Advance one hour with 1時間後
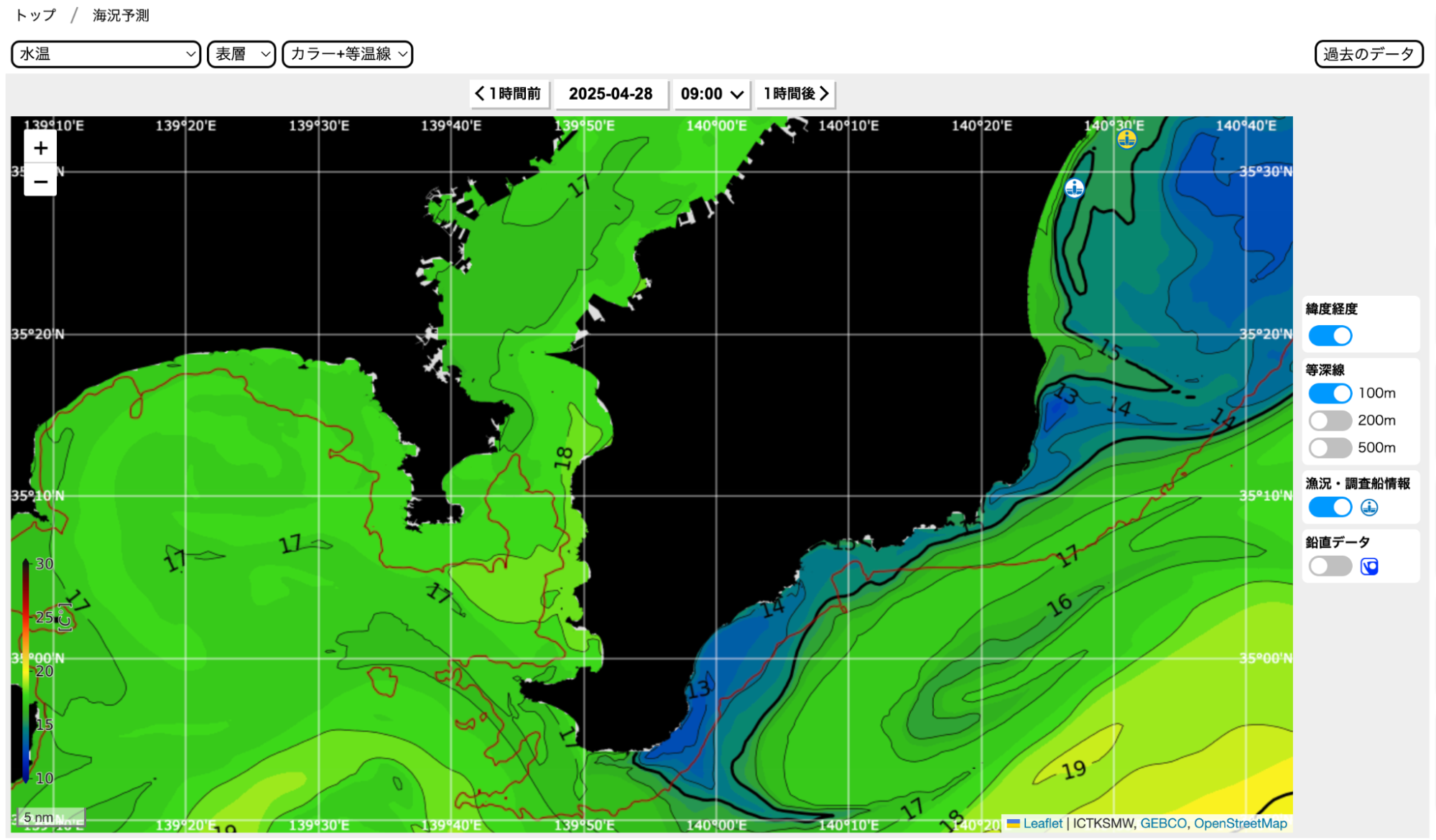This screenshot has width=1436, height=840. (795, 94)
